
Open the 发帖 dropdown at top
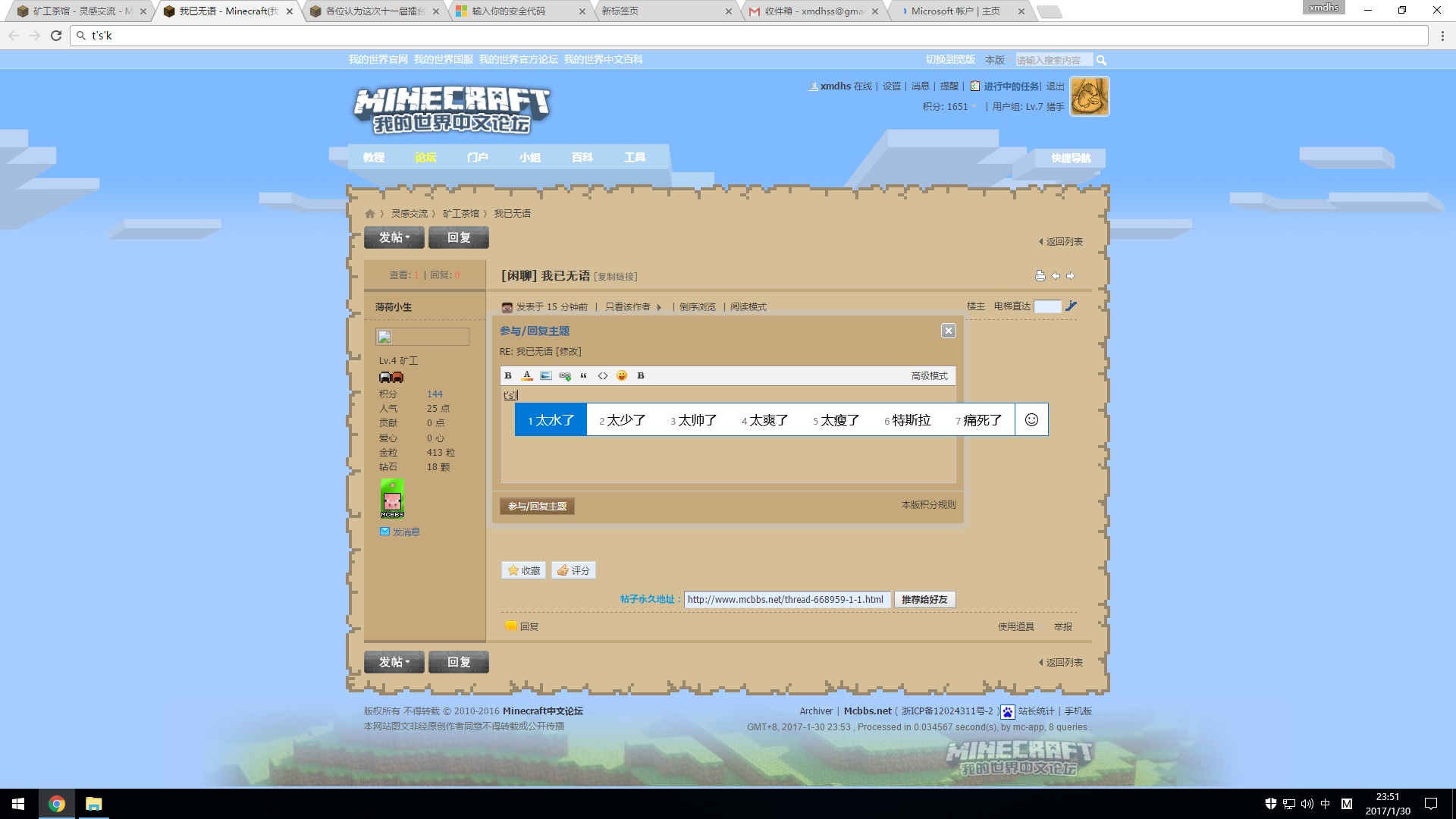(394, 237)
